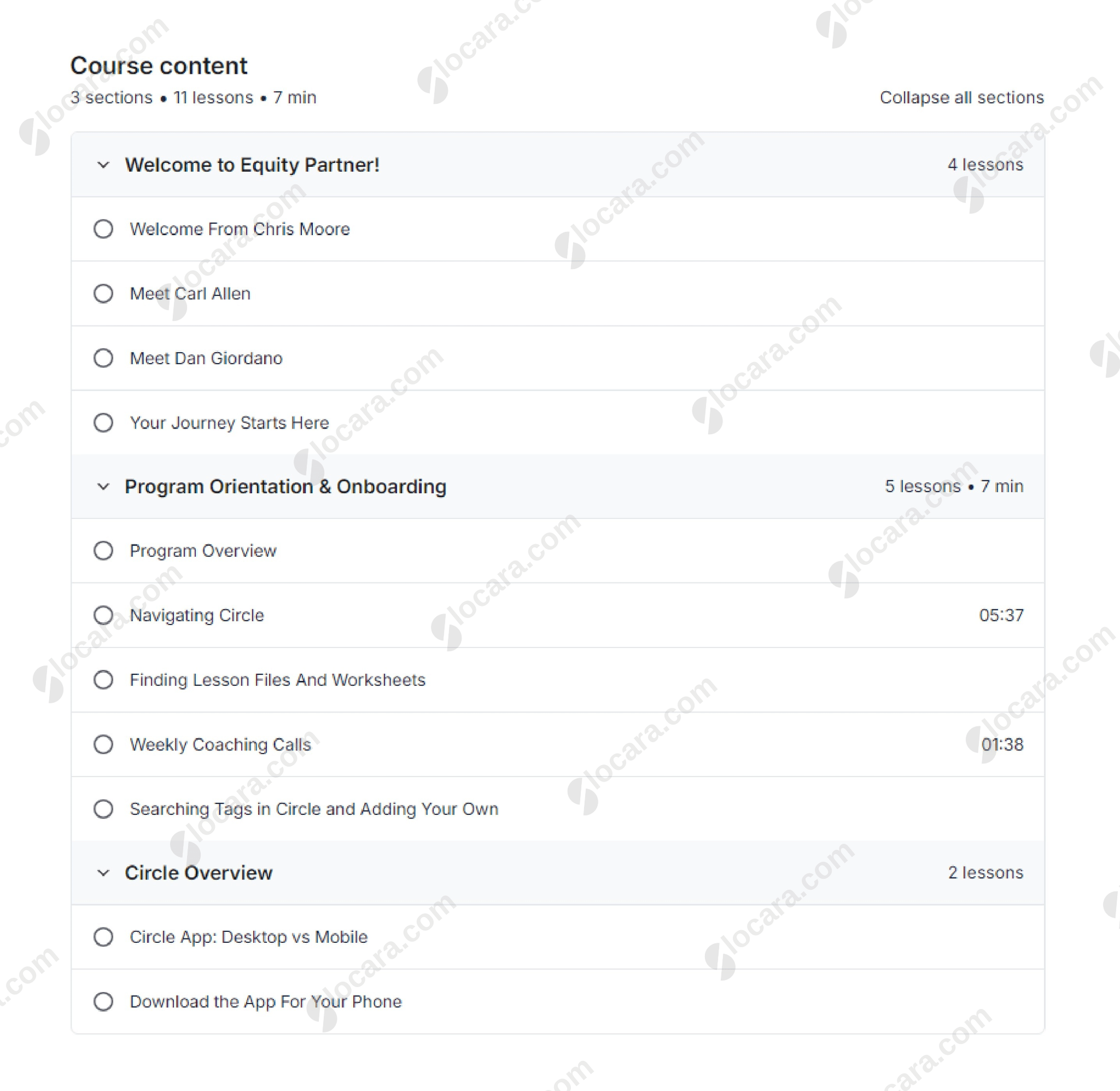This screenshot has height=1091, width=1120.
Task: Click the 05:37 duration of Navigating Circle
Action: click(x=1001, y=615)
